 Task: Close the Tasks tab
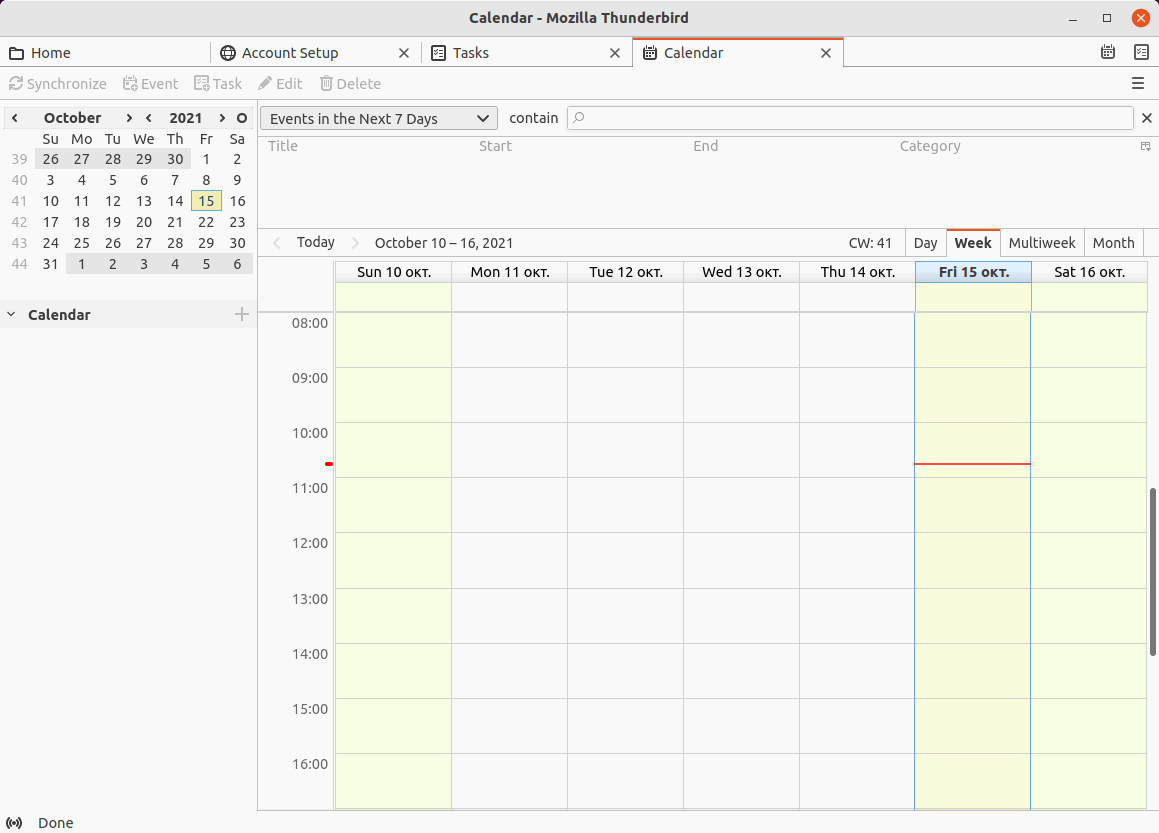(x=614, y=53)
